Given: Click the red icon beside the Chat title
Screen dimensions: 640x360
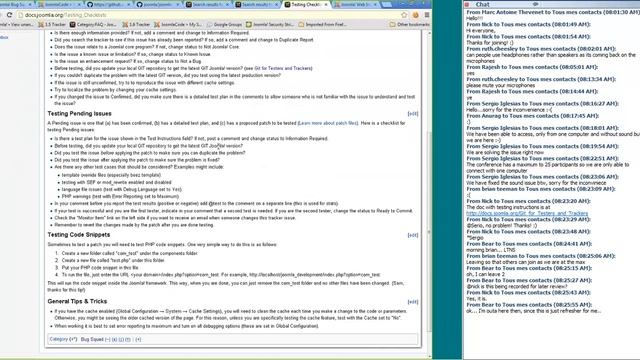Looking at the screenshot, I should pyautogui.click(x=467, y=4).
